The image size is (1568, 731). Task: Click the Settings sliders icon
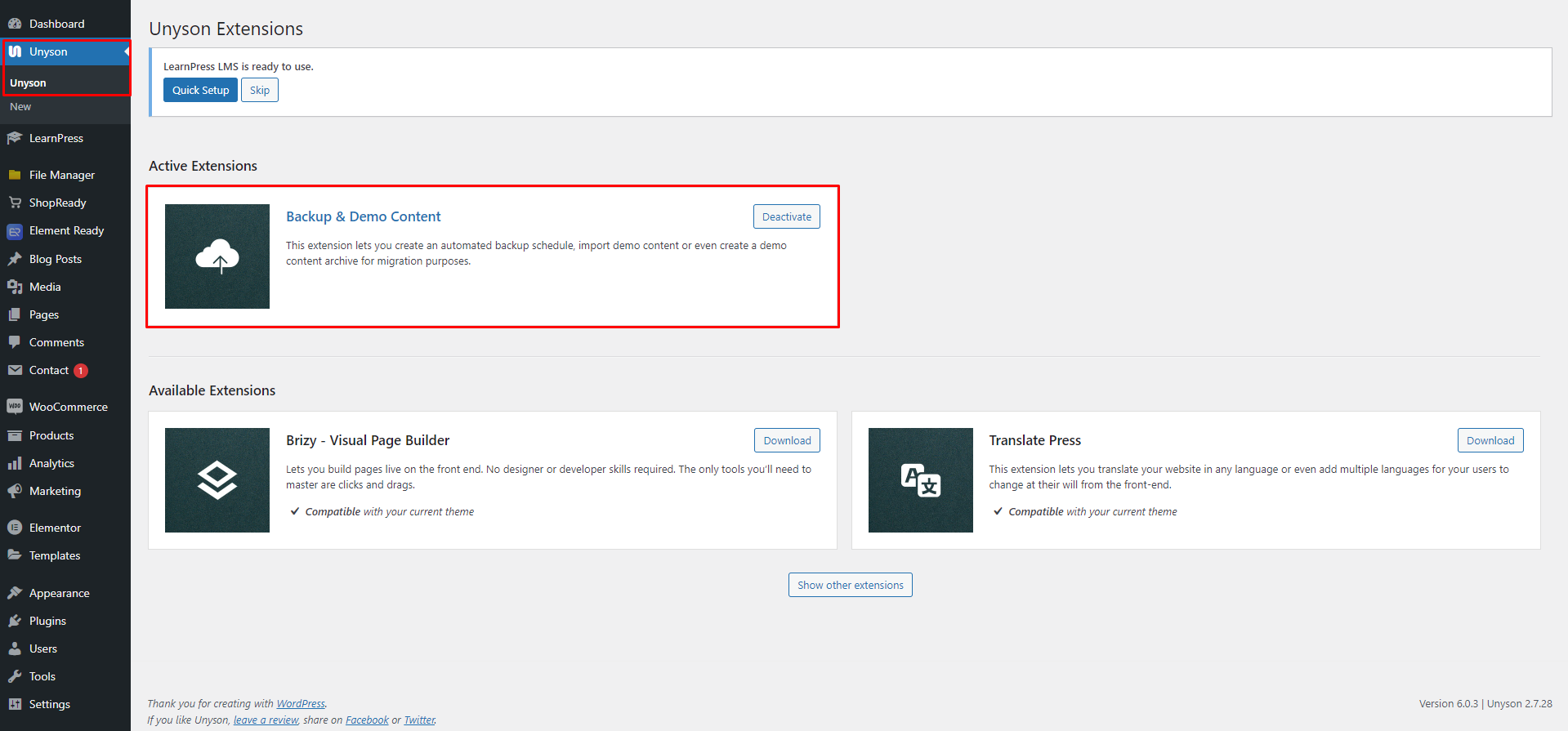tap(15, 704)
